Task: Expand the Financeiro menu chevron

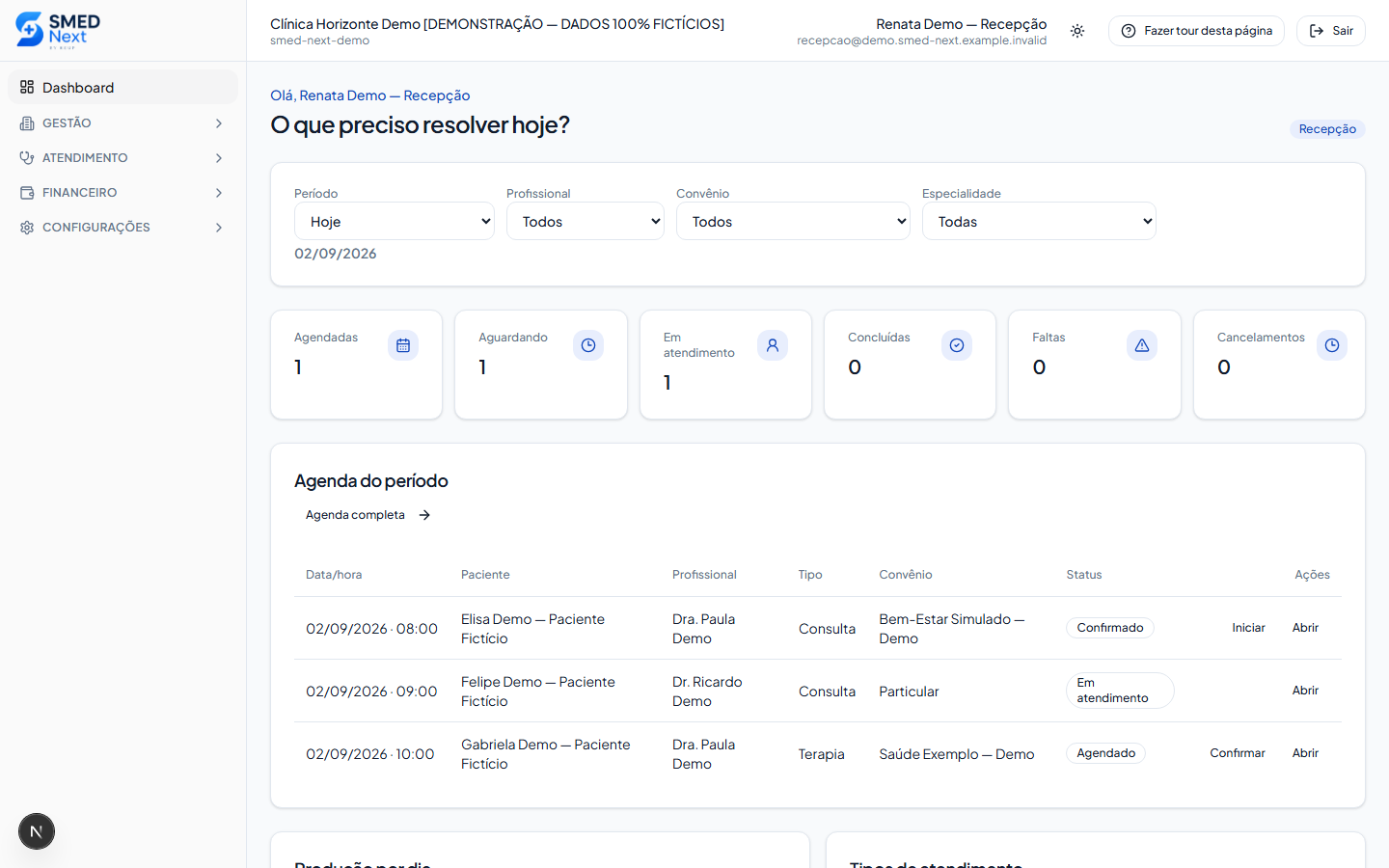Action: click(x=219, y=193)
